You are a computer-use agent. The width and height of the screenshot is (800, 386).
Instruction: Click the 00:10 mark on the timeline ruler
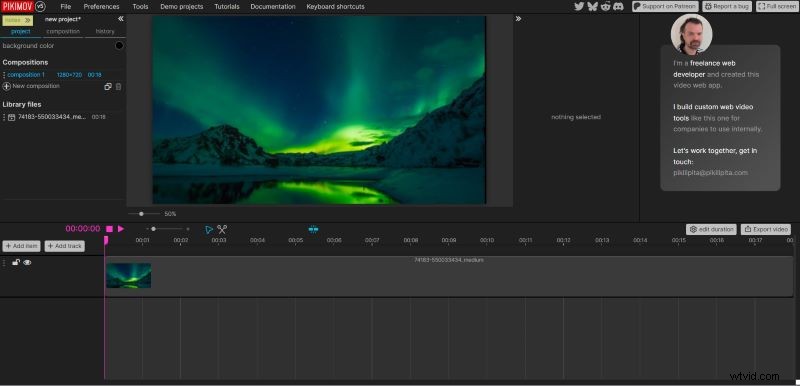[487, 240]
